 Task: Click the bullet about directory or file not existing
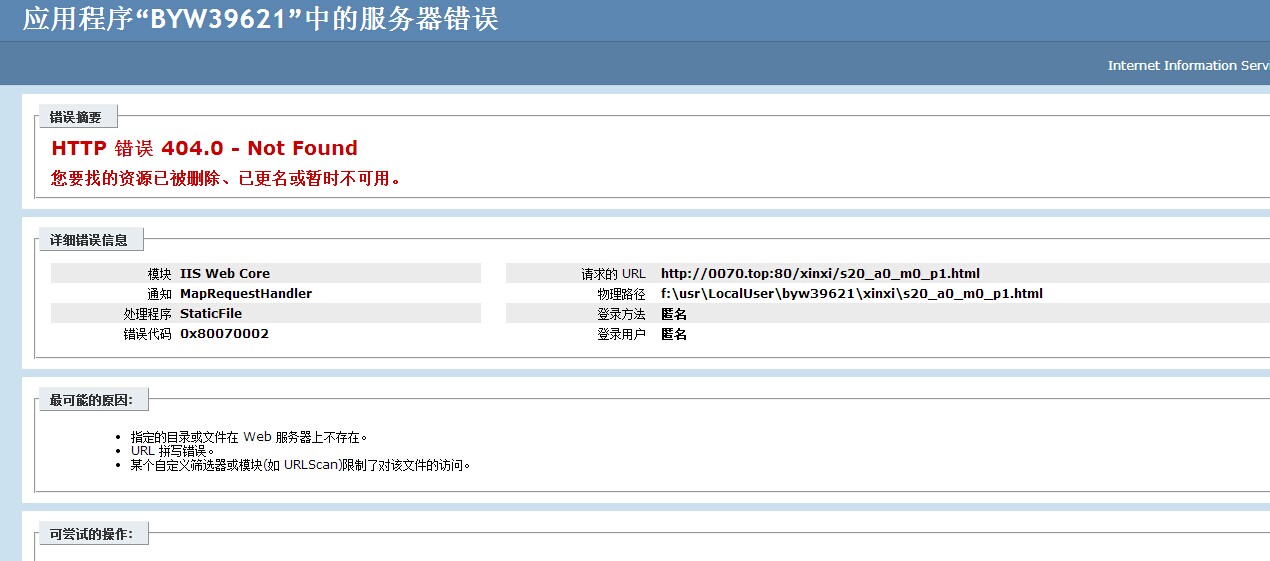pyautogui.click(x=249, y=437)
